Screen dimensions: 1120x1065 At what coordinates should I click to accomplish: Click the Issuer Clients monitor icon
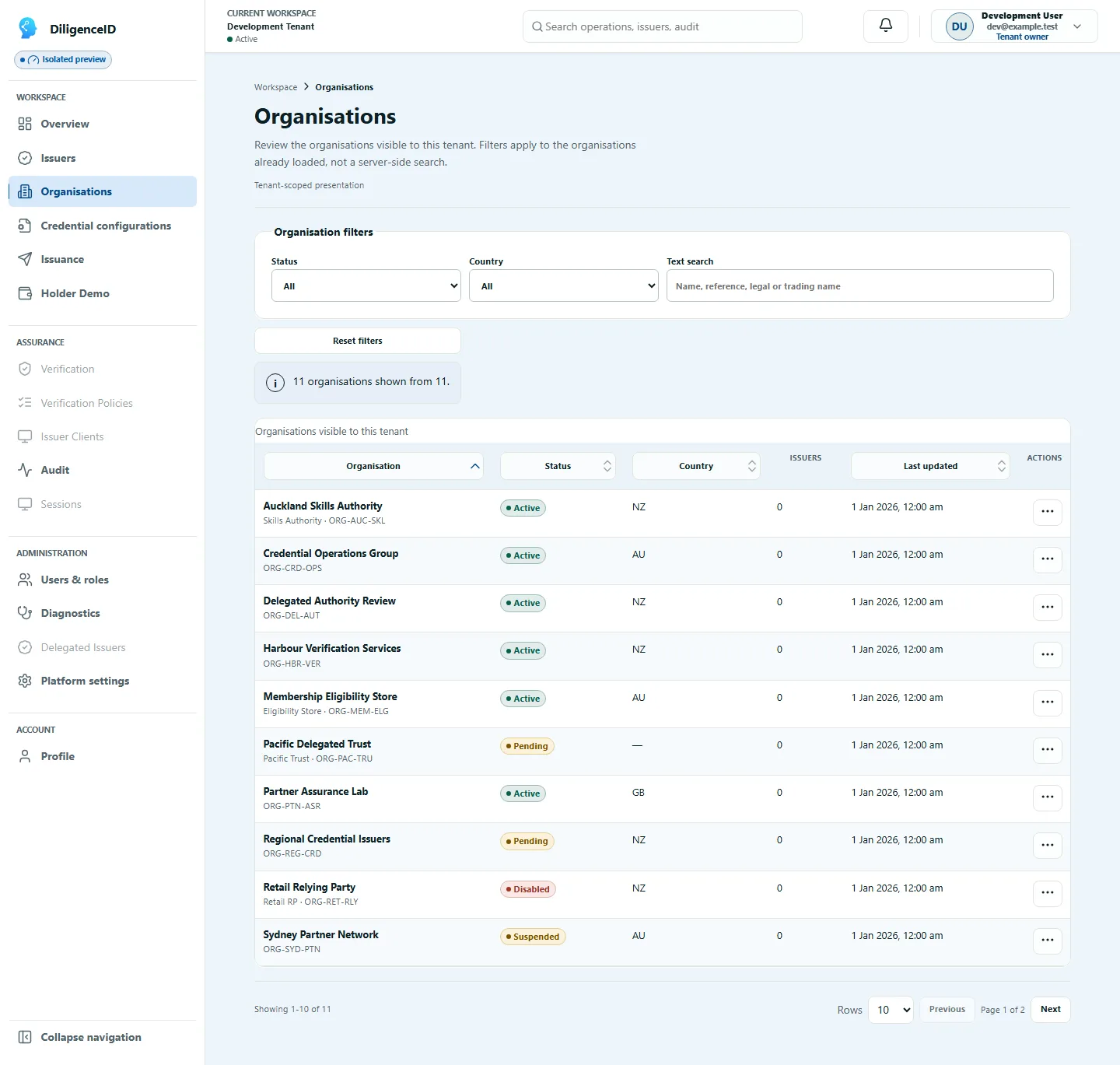pyautogui.click(x=25, y=436)
